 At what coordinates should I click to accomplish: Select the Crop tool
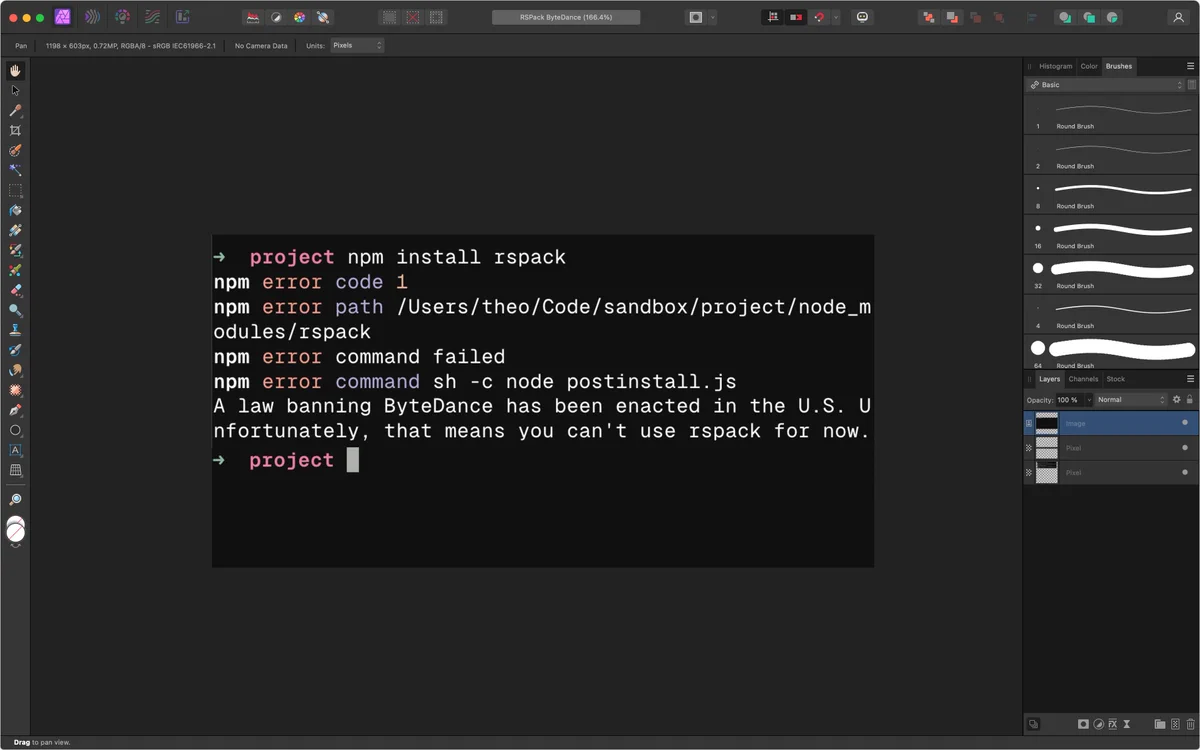(15, 130)
